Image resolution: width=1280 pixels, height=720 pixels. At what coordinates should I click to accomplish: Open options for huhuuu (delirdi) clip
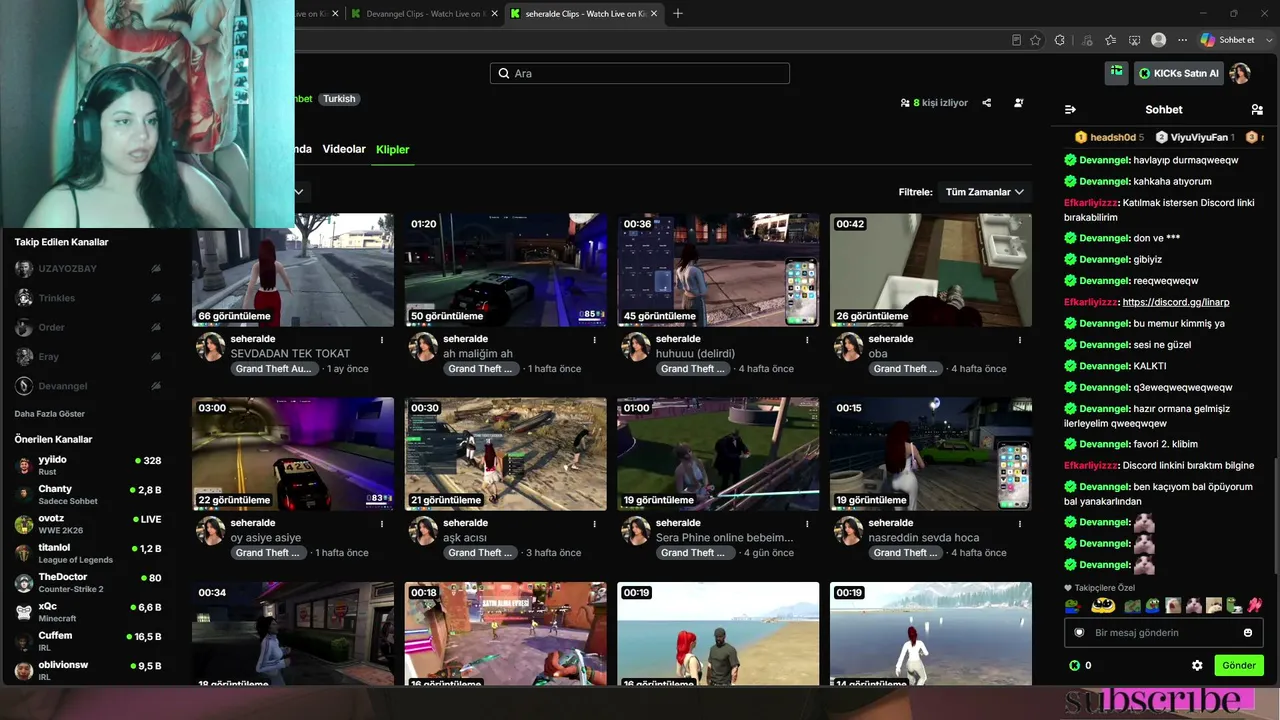tap(807, 340)
